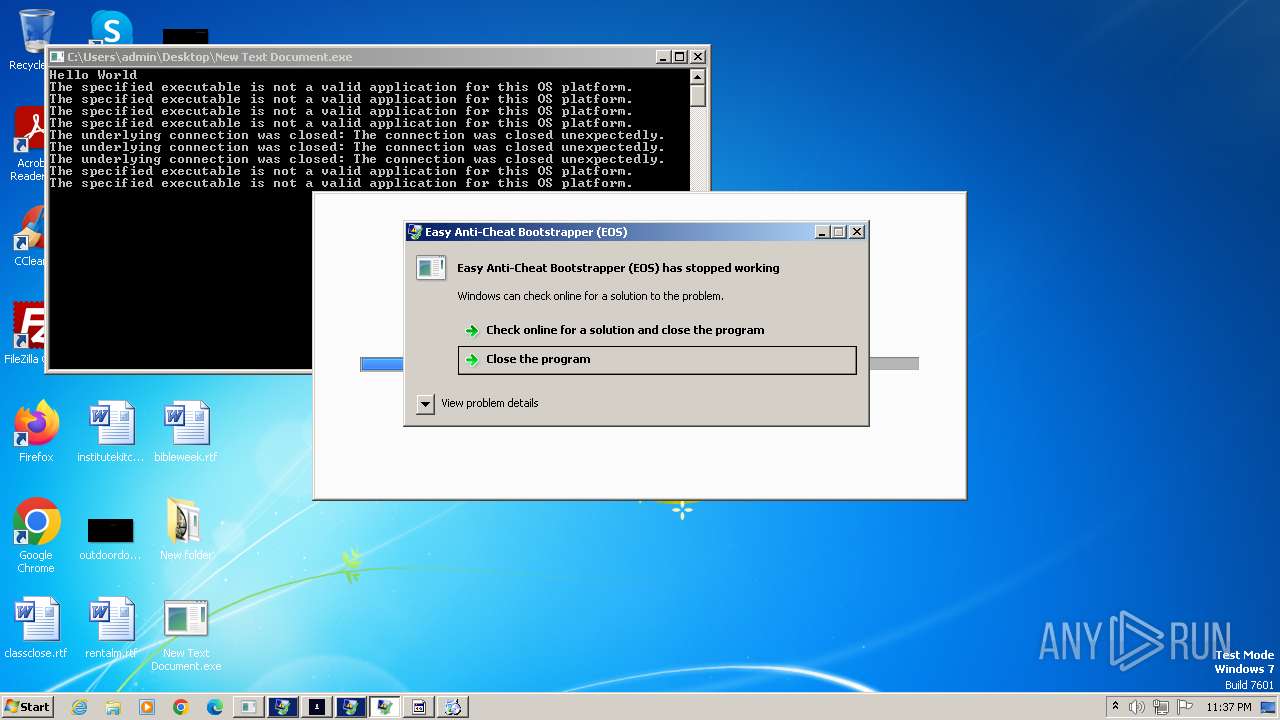This screenshot has width=1280, height=720.
Task: Open the last taskbar application button
Action: click(x=452, y=707)
